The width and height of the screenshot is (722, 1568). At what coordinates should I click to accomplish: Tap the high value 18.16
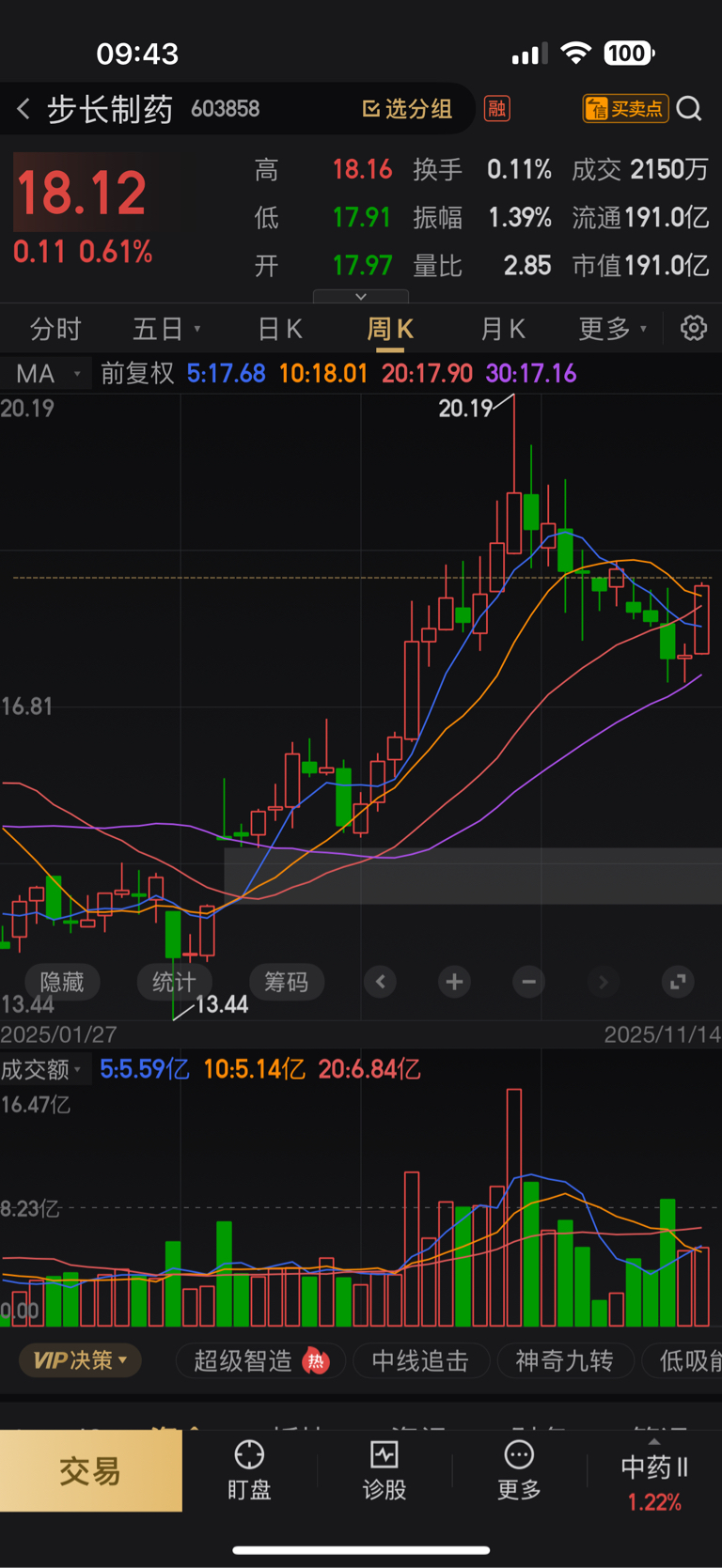(362, 169)
